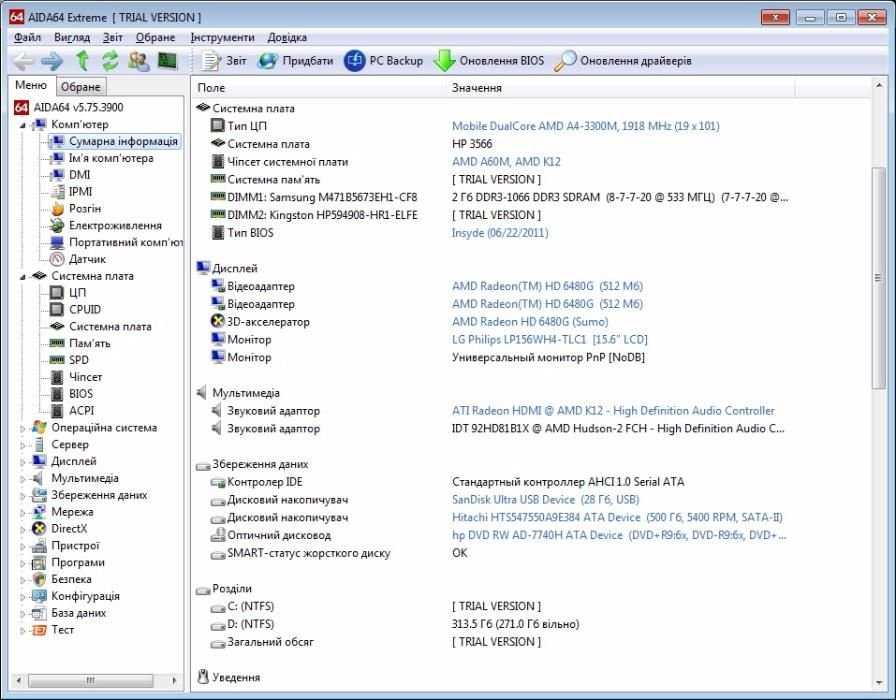
Task: Click the Датчик sensor icon
Action: pyautogui.click(x=57, y=259)
